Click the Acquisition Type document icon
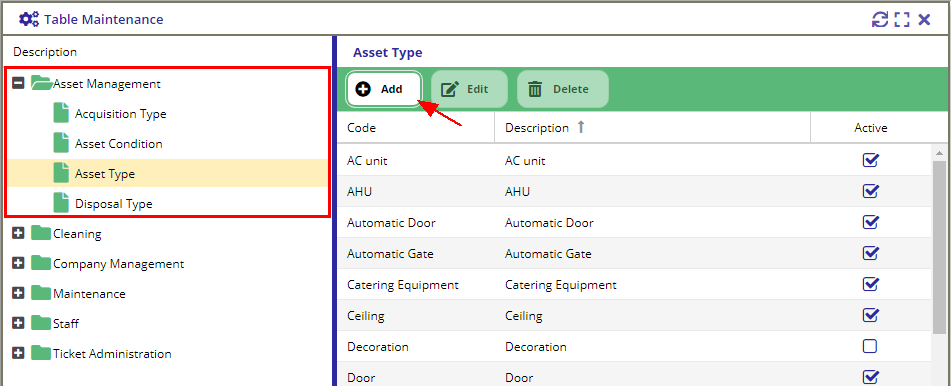This screenshot has height=386, width=951. tap(61, 113)
